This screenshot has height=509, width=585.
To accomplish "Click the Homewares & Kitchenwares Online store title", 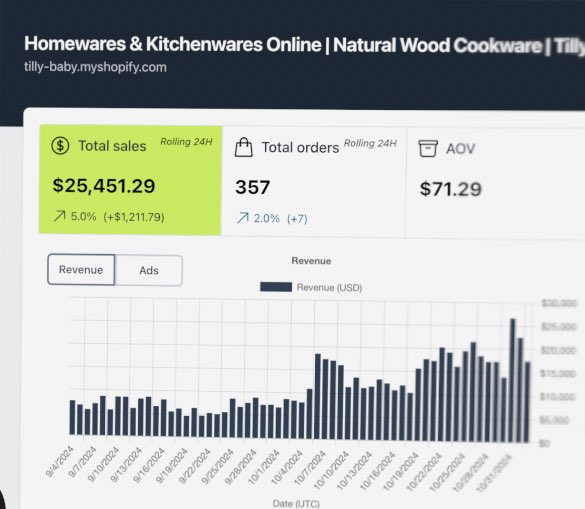I will [304, 45].
